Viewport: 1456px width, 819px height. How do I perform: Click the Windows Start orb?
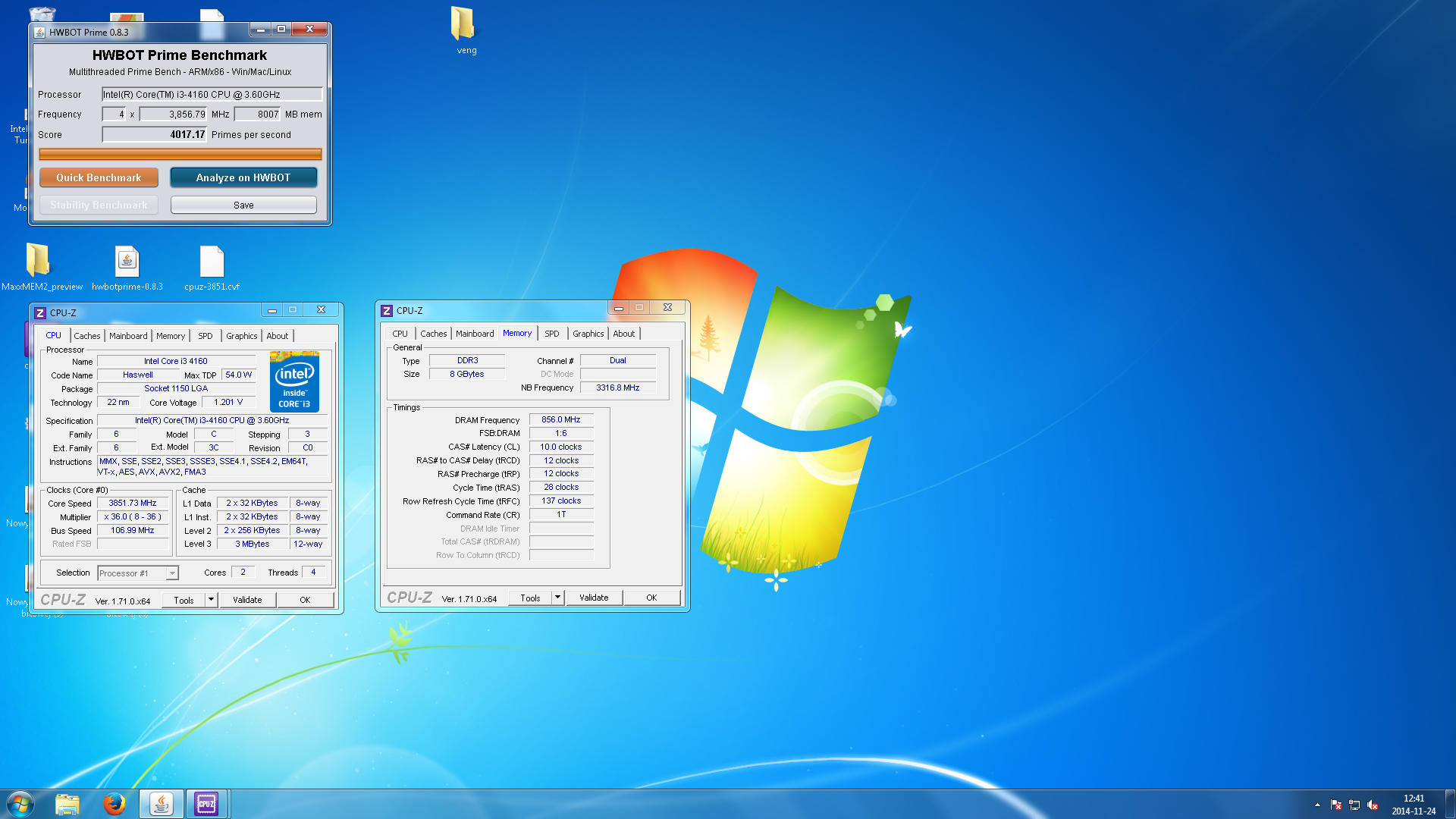(x=20, y=804)
